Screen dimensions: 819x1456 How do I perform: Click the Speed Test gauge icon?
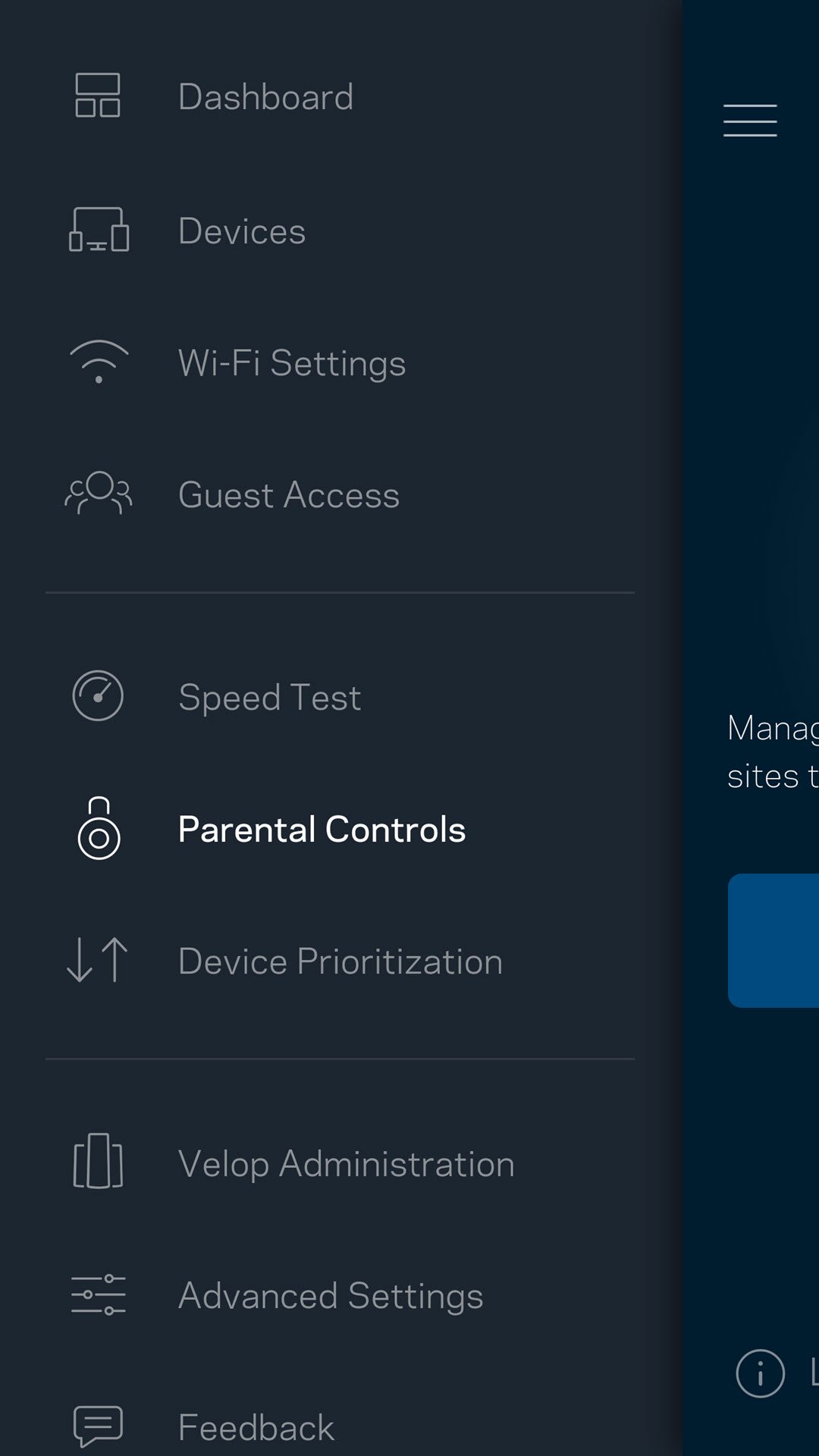tap(98, 695)
